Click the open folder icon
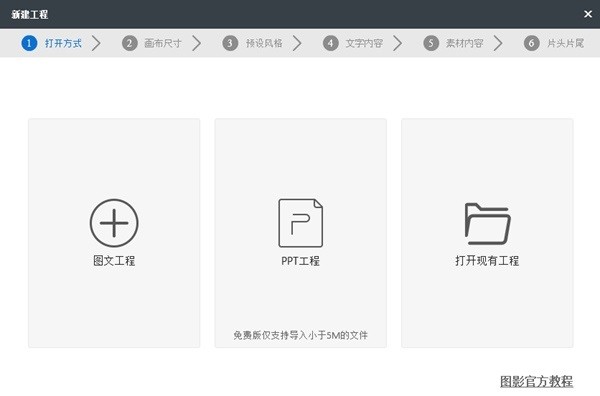 488,223
